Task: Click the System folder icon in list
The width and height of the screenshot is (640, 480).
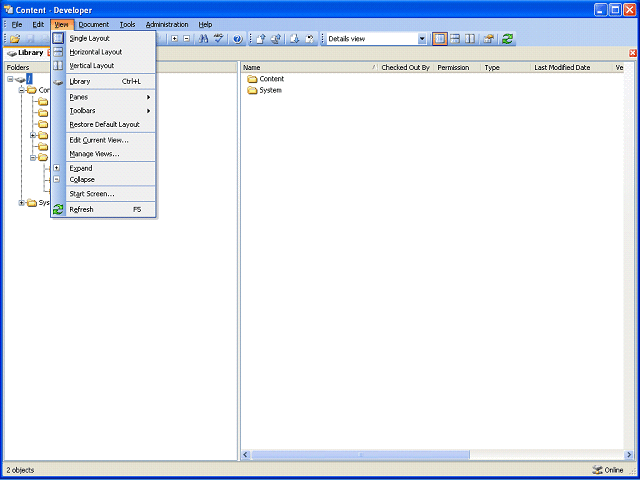Action: point(252,90)
